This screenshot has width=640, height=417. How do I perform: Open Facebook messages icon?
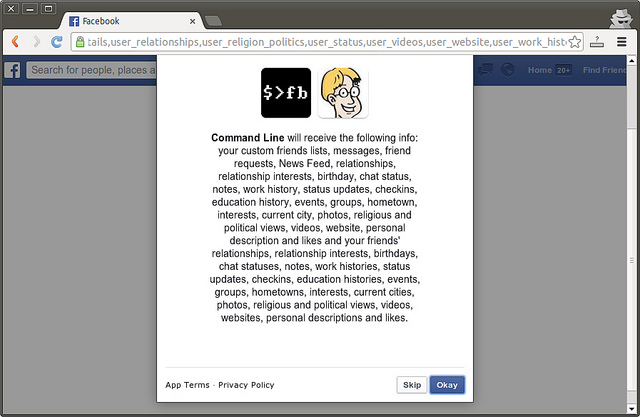click(x=485, y=70)
